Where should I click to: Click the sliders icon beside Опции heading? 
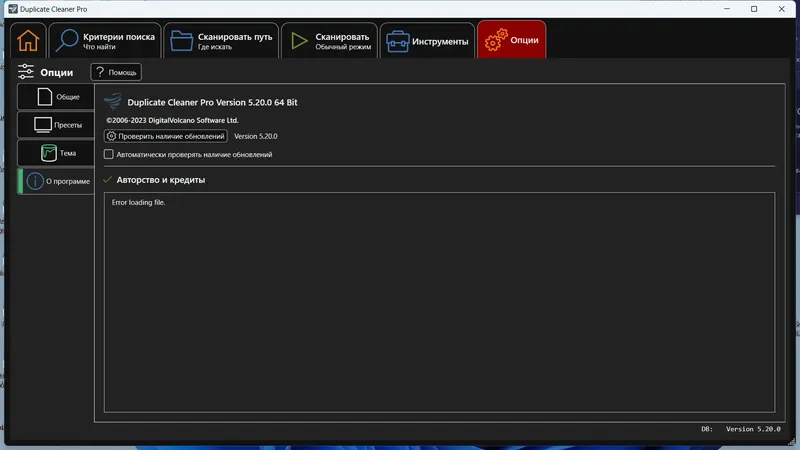click(x=26, y=71)
